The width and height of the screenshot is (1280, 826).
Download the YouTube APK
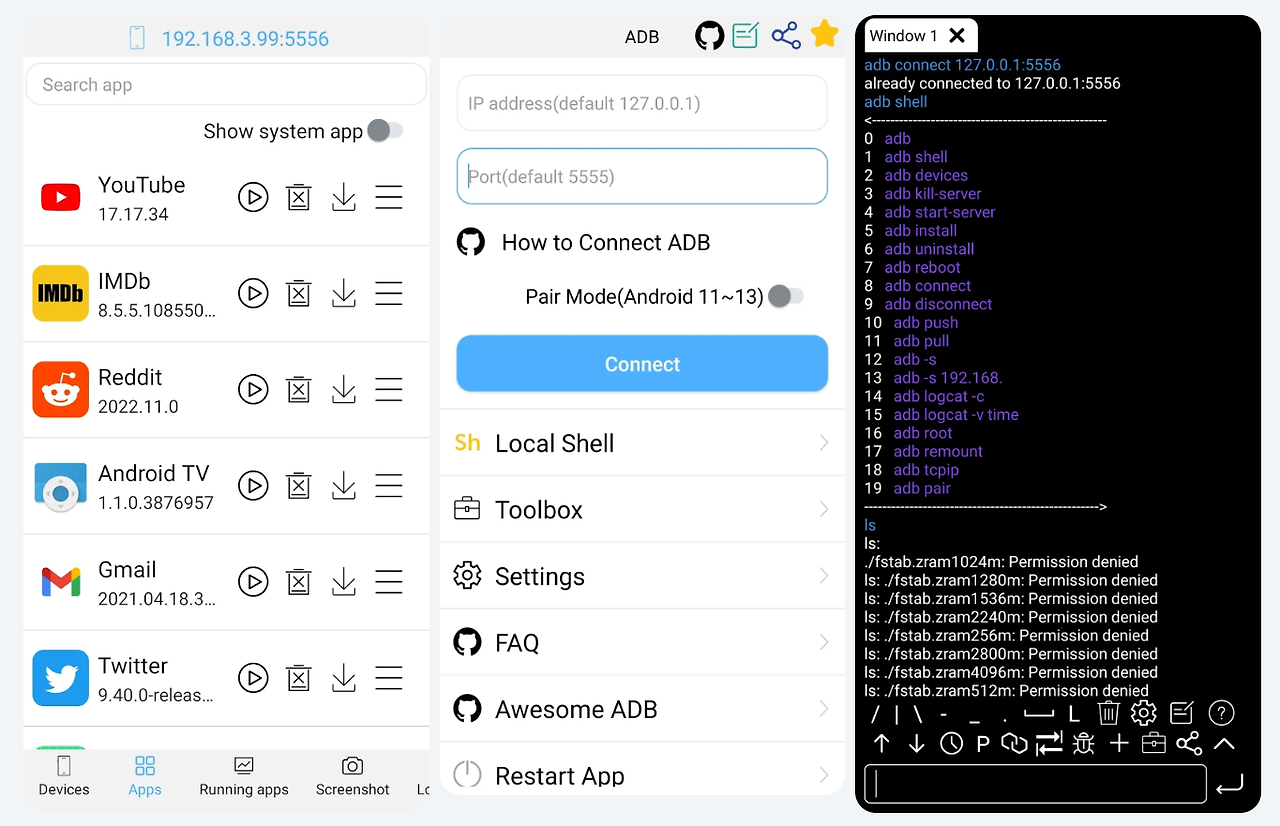(x=343, y=197)
